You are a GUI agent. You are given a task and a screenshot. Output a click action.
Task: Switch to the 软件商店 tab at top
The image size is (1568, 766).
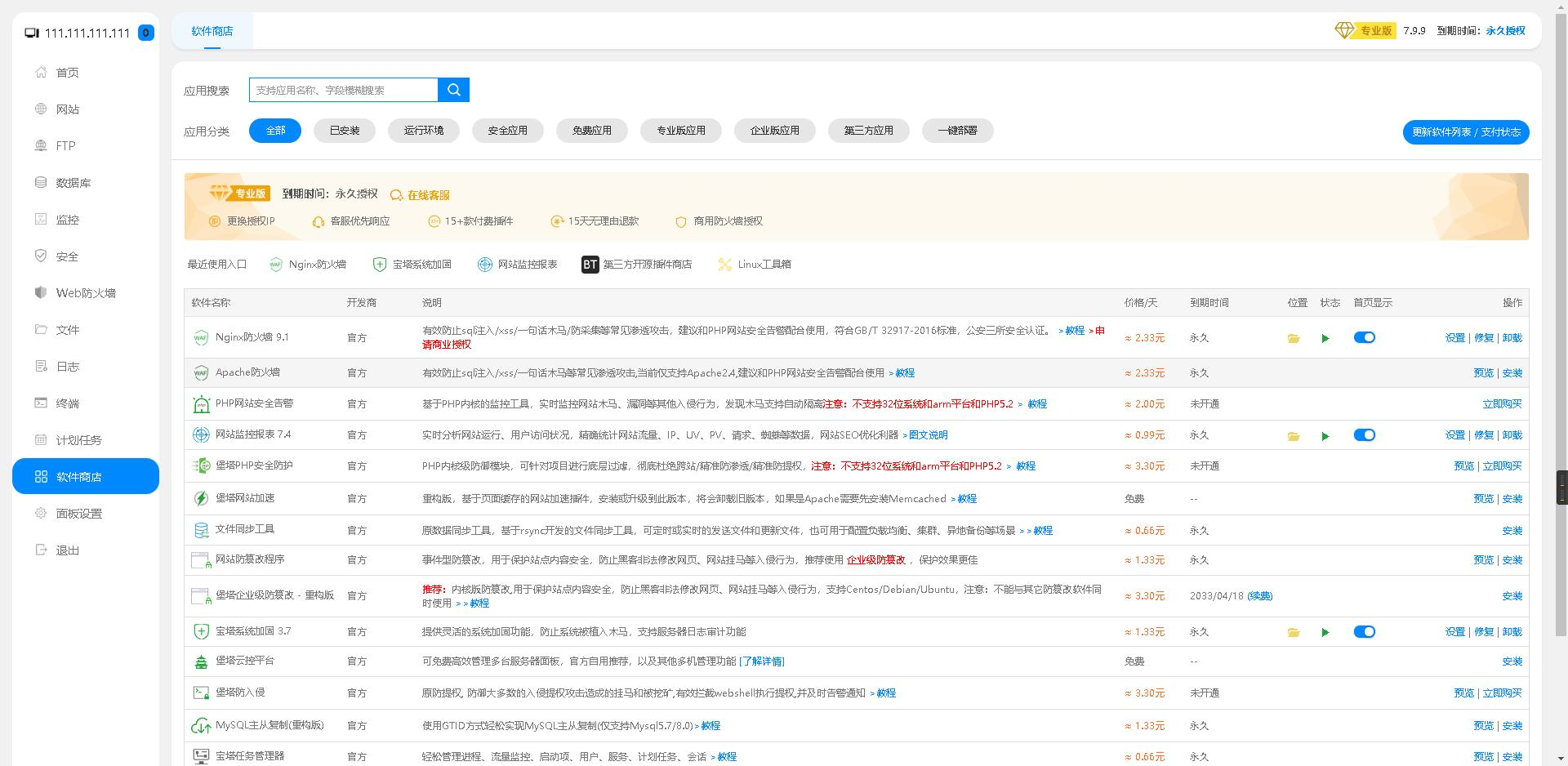pos(212,31)
